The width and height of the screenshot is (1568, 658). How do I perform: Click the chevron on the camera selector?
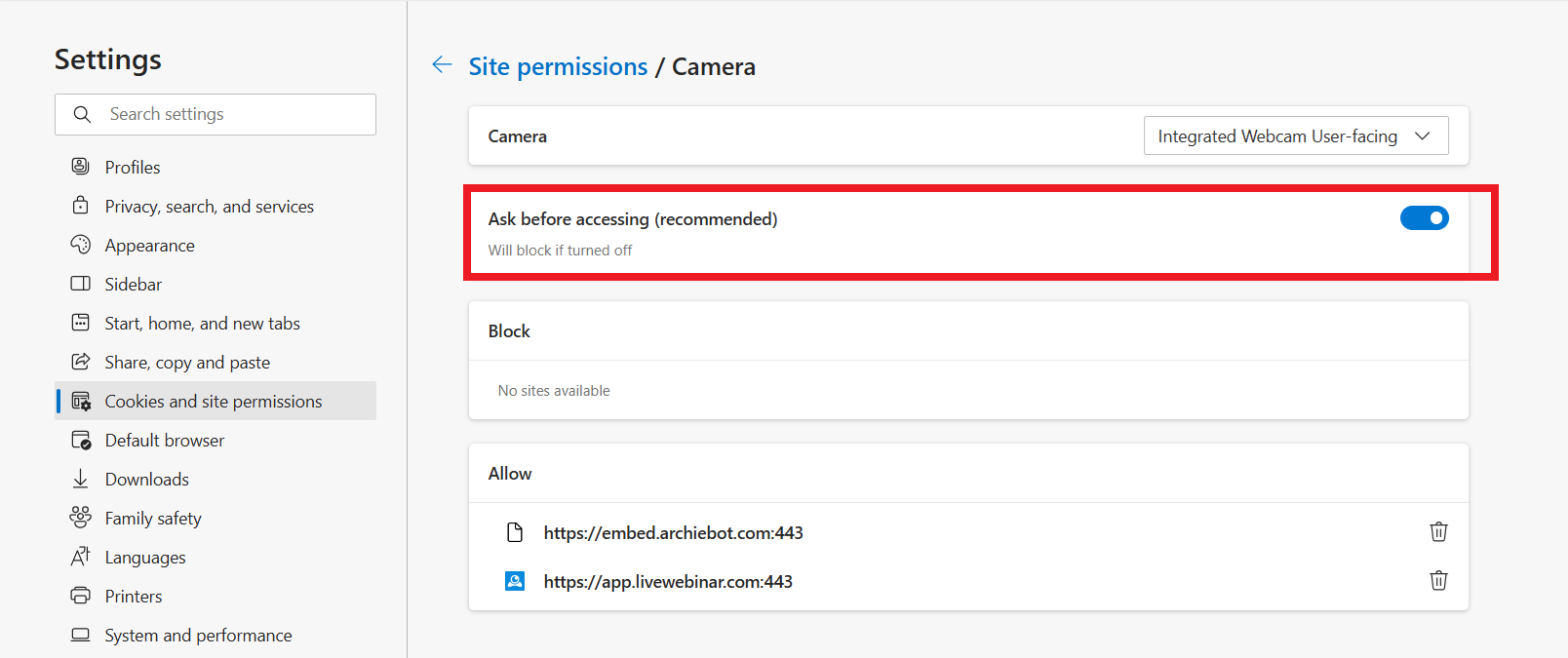(x=1423, y=136)
